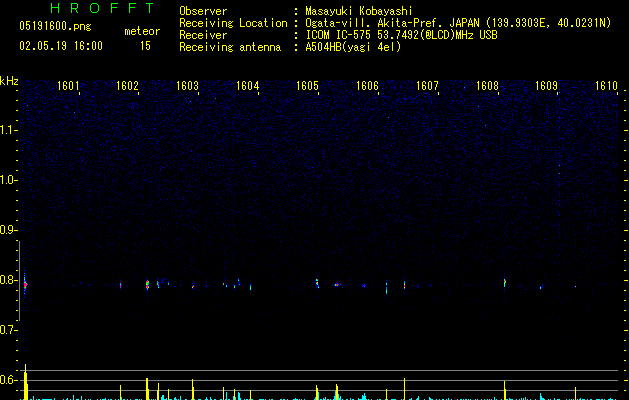Click the 1608 time marker
The image size is (629, 400).
click(x=487, y=86)
